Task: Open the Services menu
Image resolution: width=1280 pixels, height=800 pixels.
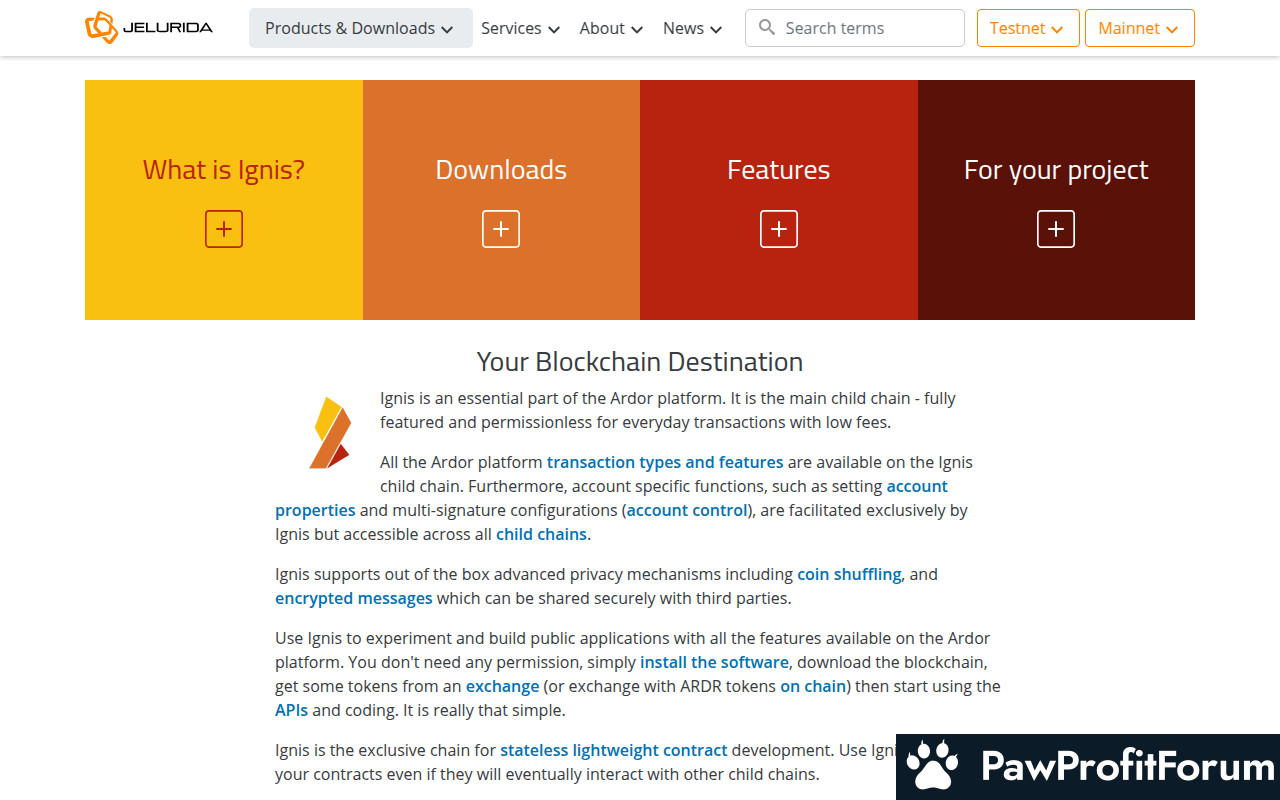Action: (x=520, y=28)
